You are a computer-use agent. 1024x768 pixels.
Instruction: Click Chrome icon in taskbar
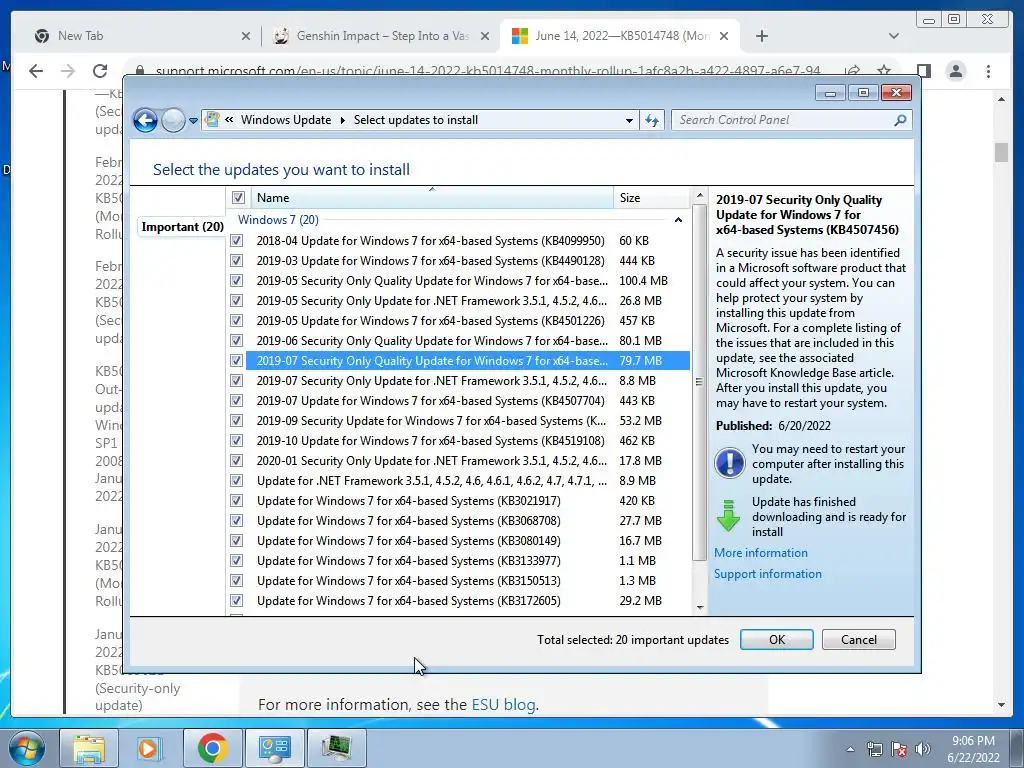tap(212, 748)
